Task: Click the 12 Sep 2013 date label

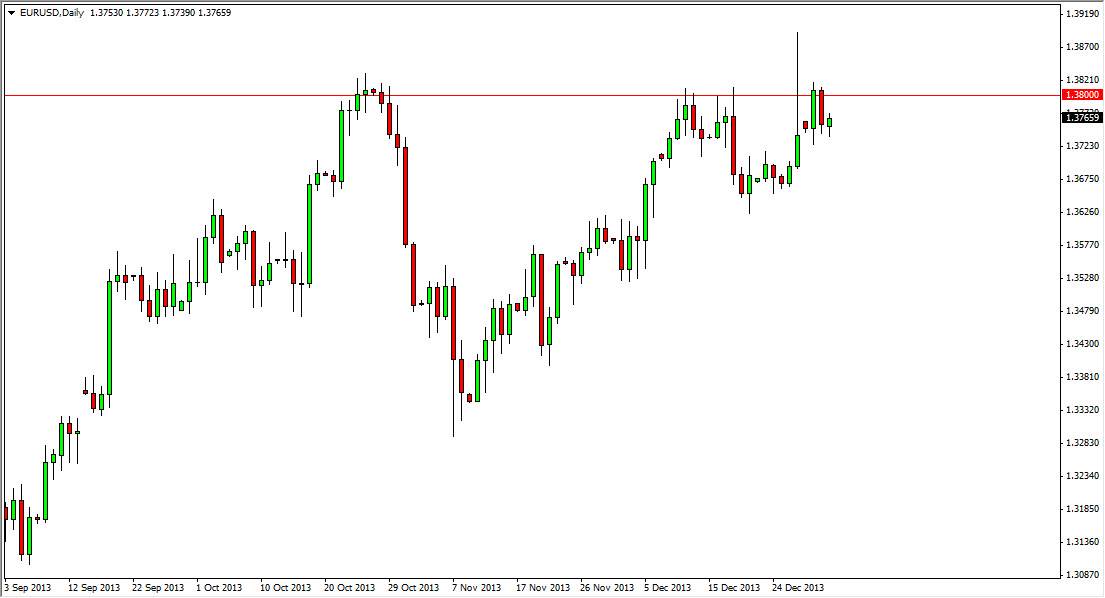Action: pos(94,587)
